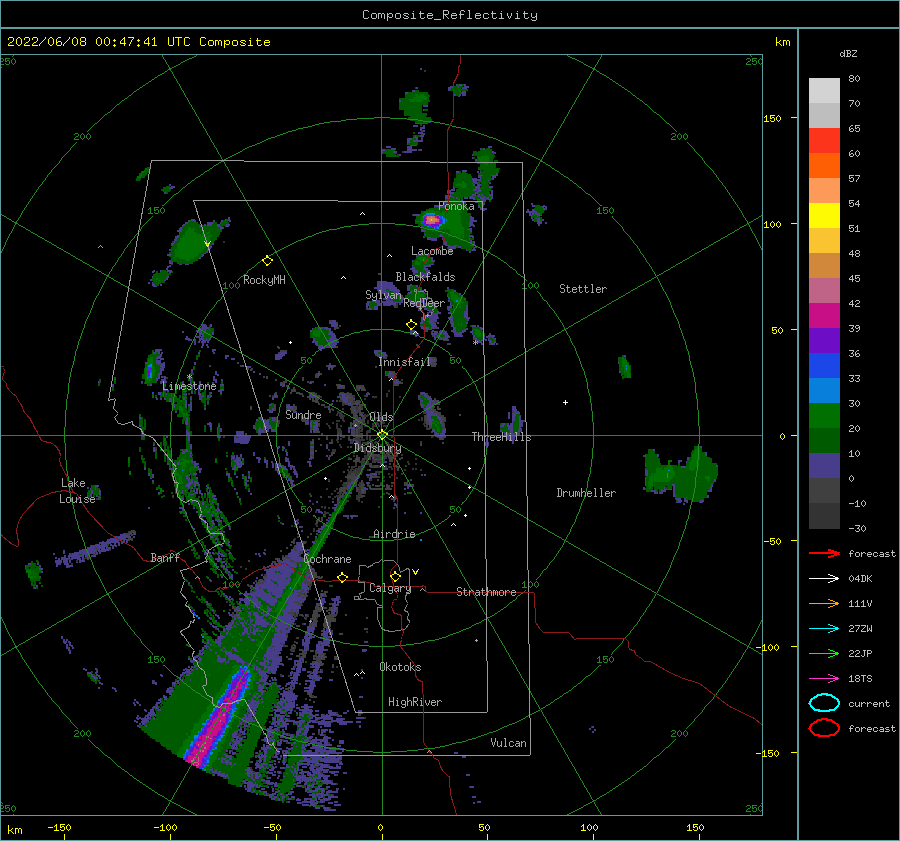Click the Strathmore label
The image size is (900, 841).
(x=486, y=592)
